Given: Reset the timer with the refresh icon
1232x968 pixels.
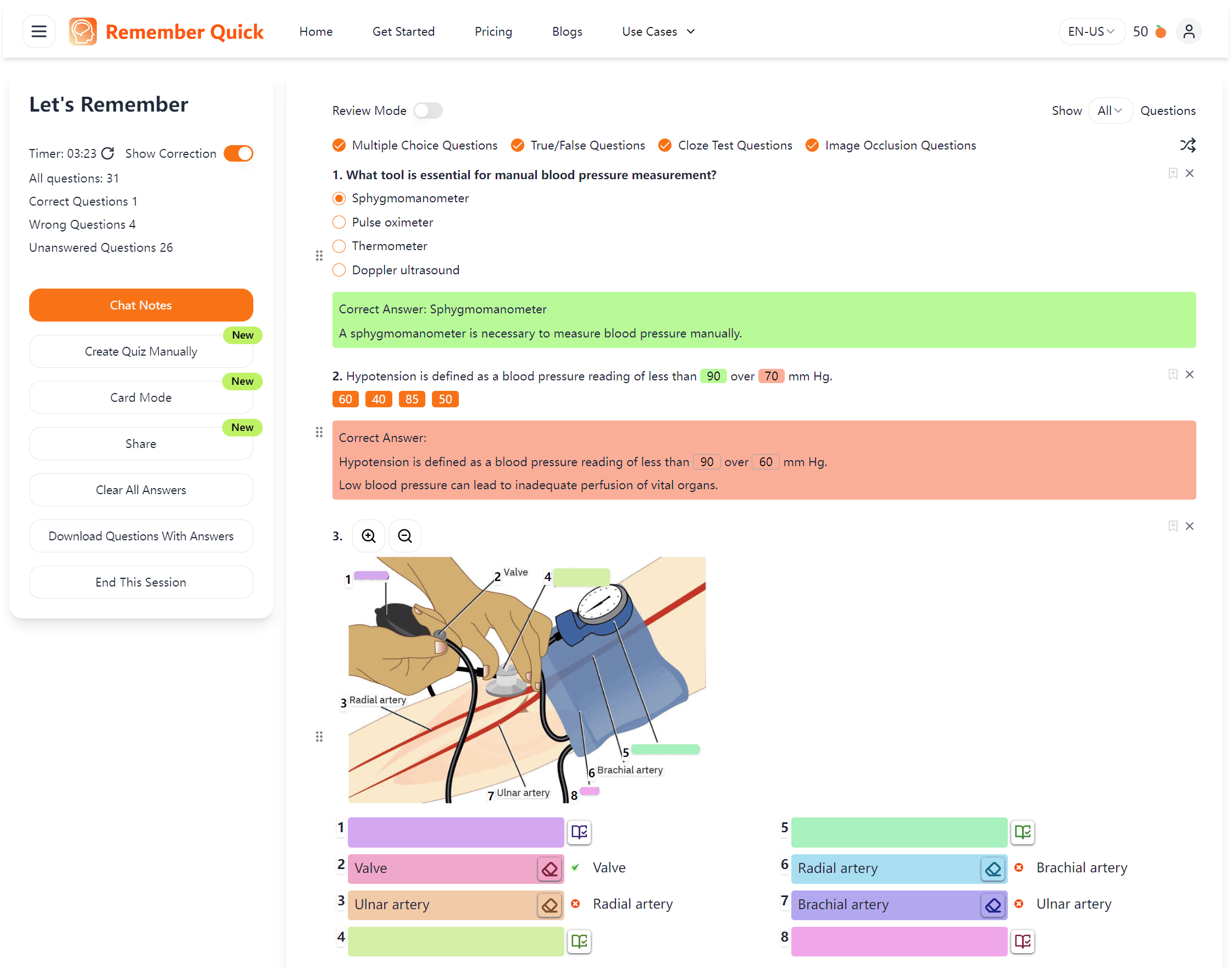Looking at the screenshot, I should coord(107,153).
